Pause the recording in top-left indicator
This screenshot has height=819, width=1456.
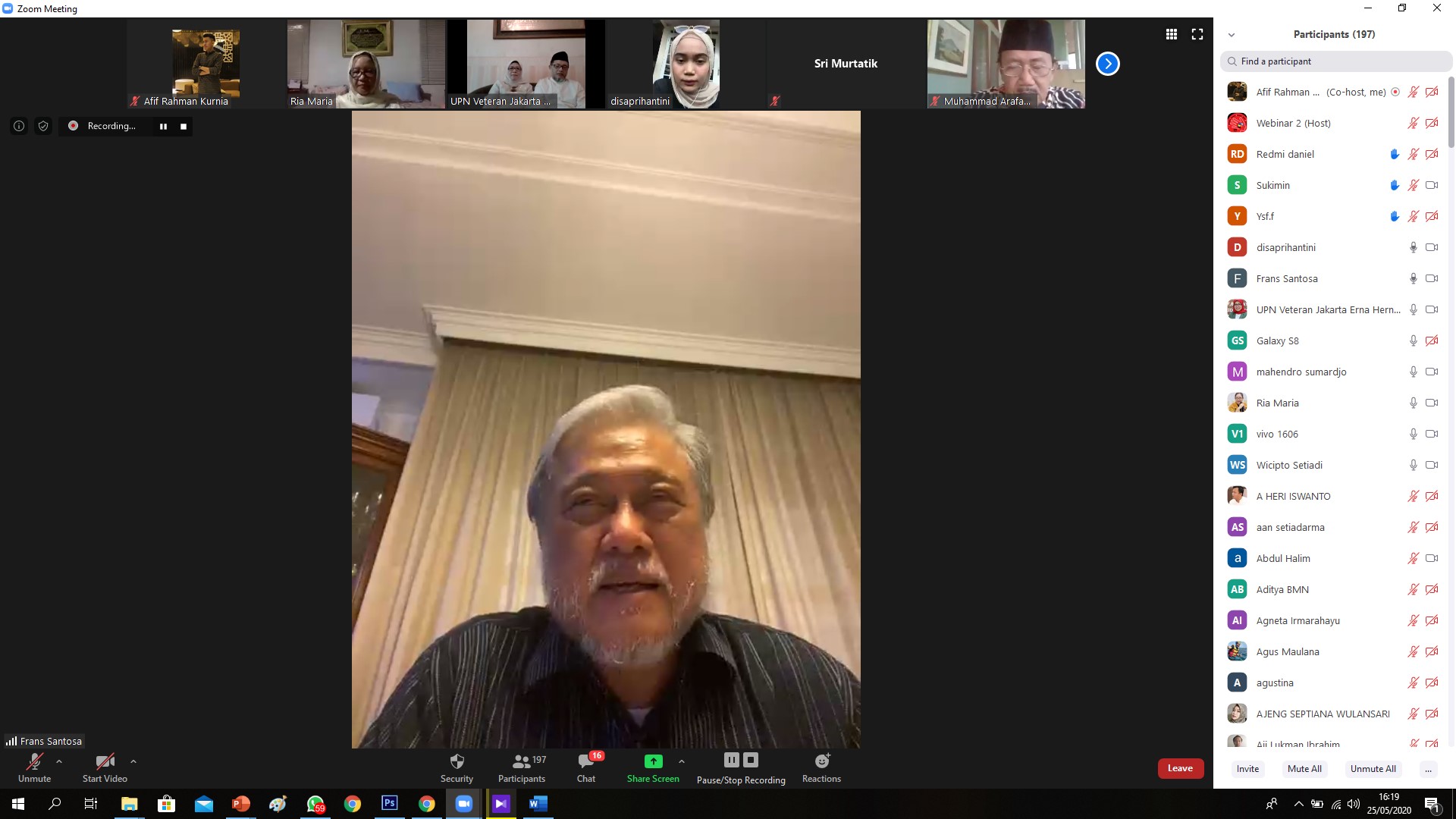[163, 127]
